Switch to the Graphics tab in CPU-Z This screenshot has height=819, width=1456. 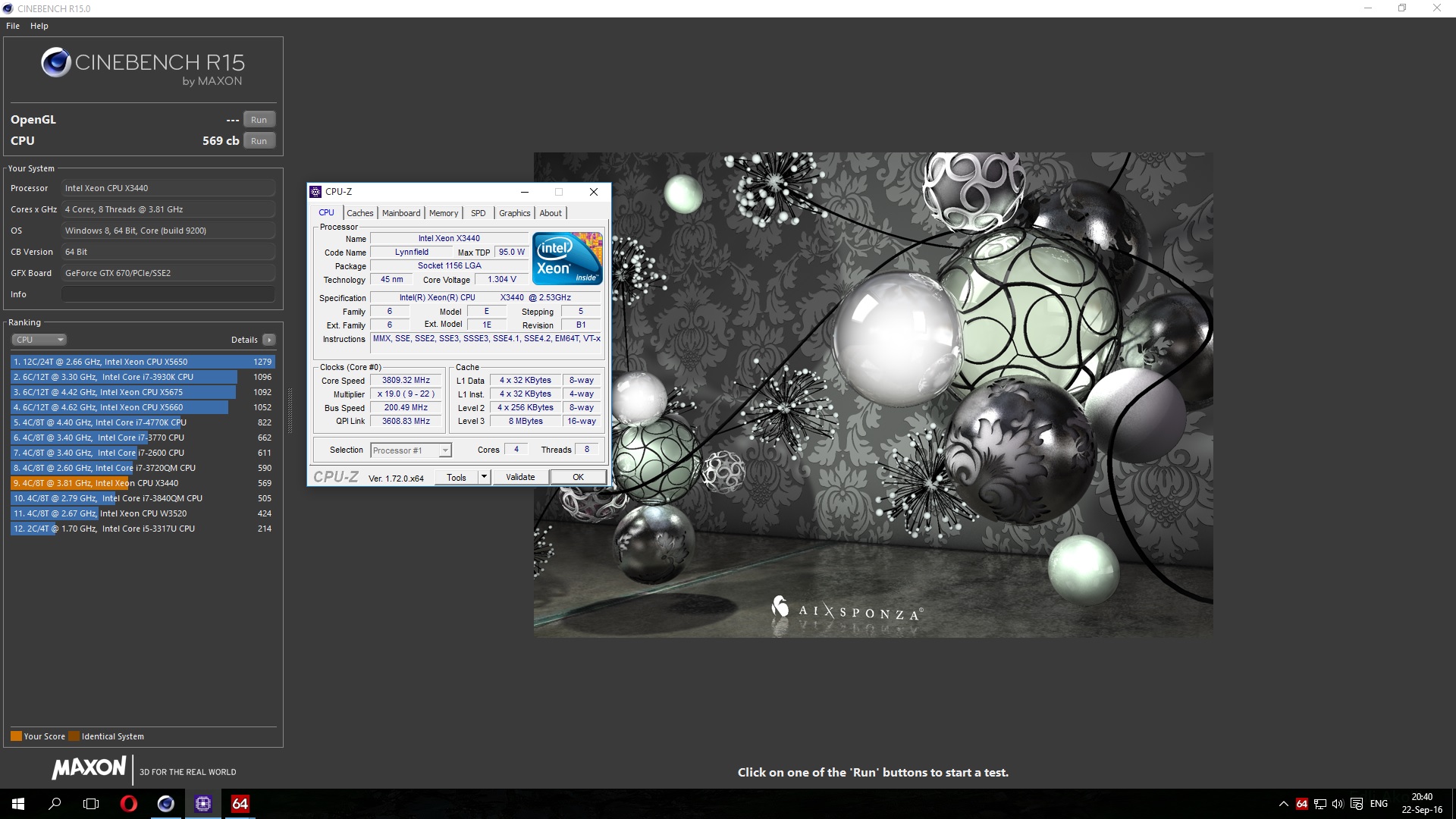pos(515,213)
